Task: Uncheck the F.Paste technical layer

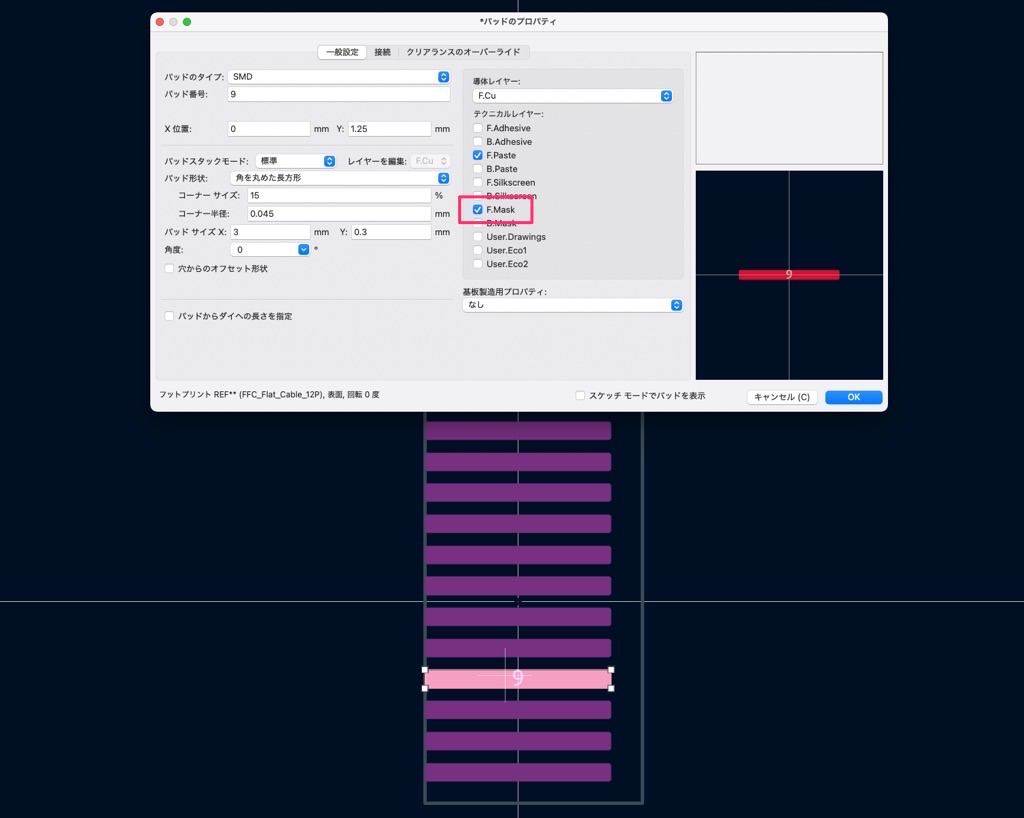Action: pyautogui.click(x=478, y=156)
